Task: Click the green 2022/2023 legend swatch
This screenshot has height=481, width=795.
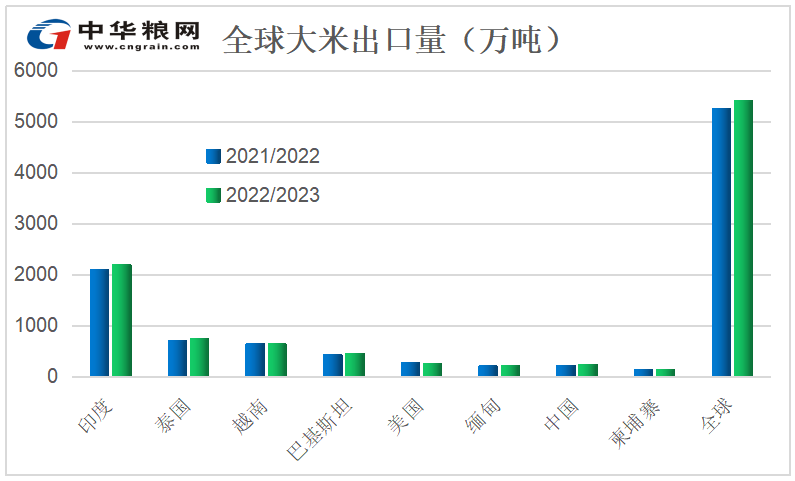Action: pos(213,195)
